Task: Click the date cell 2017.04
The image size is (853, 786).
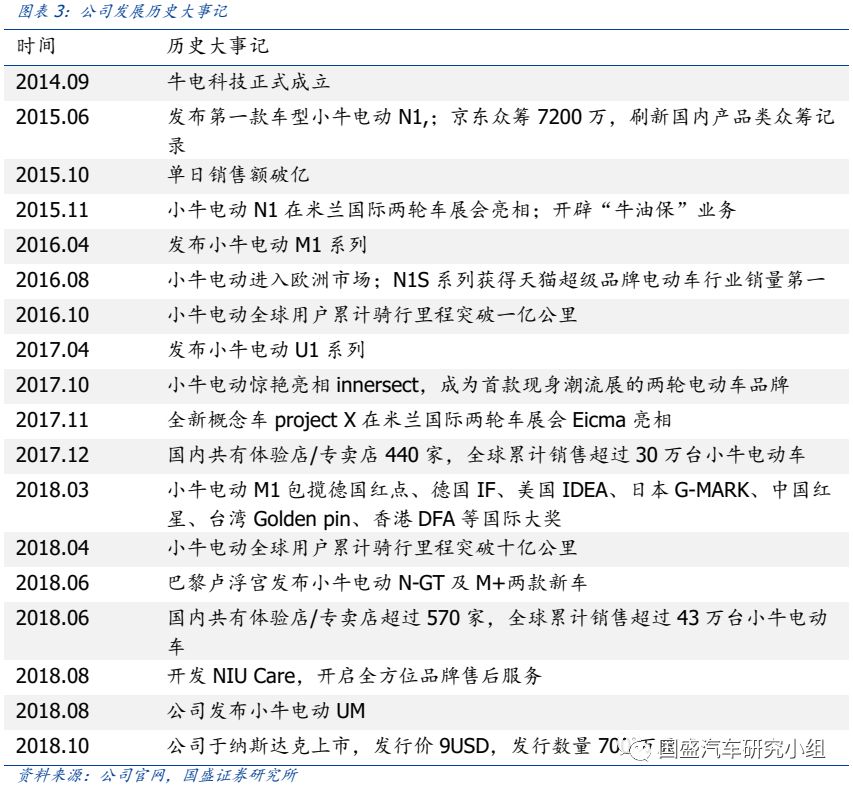Action: [52, 350]
